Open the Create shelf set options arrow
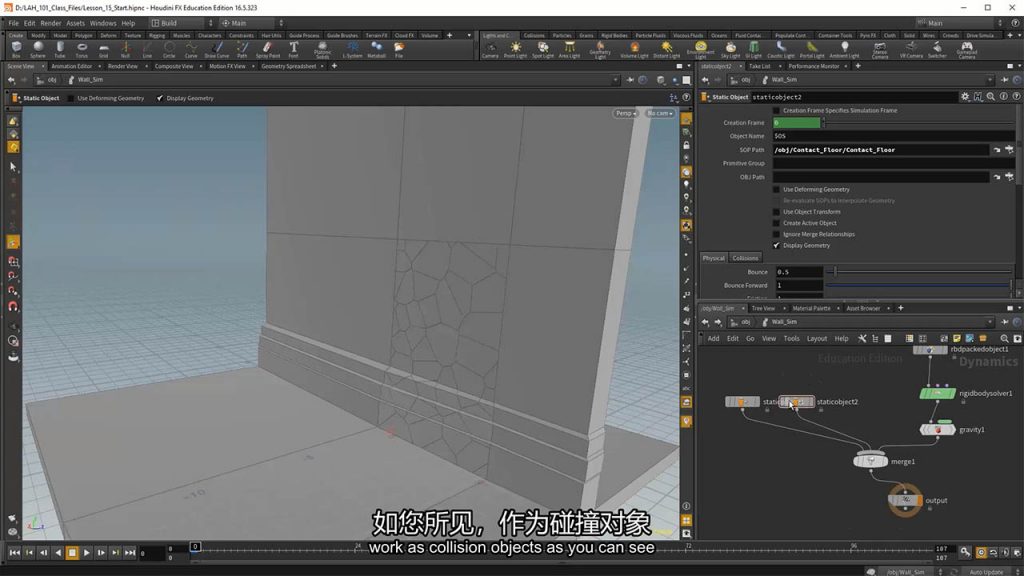The height and width of the screenshot is (576, 1024). point(469,35)
